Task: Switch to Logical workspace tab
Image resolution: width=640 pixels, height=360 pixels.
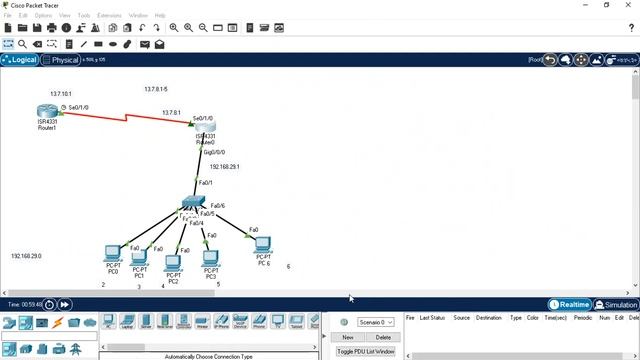Action: point(20,60)
